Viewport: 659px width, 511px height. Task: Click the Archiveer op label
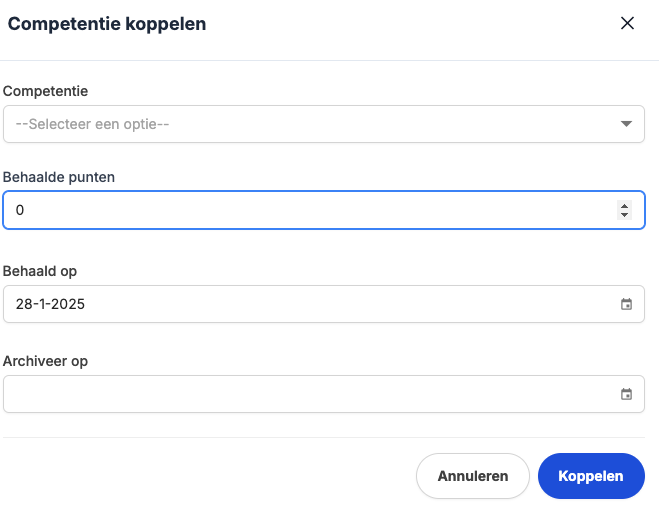tap(45, 361)
